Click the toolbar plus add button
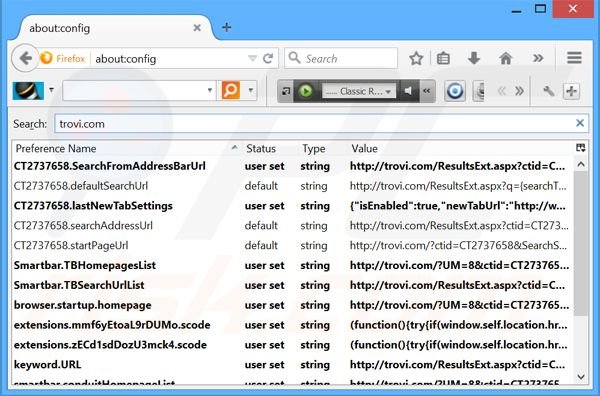 [571, 91]
